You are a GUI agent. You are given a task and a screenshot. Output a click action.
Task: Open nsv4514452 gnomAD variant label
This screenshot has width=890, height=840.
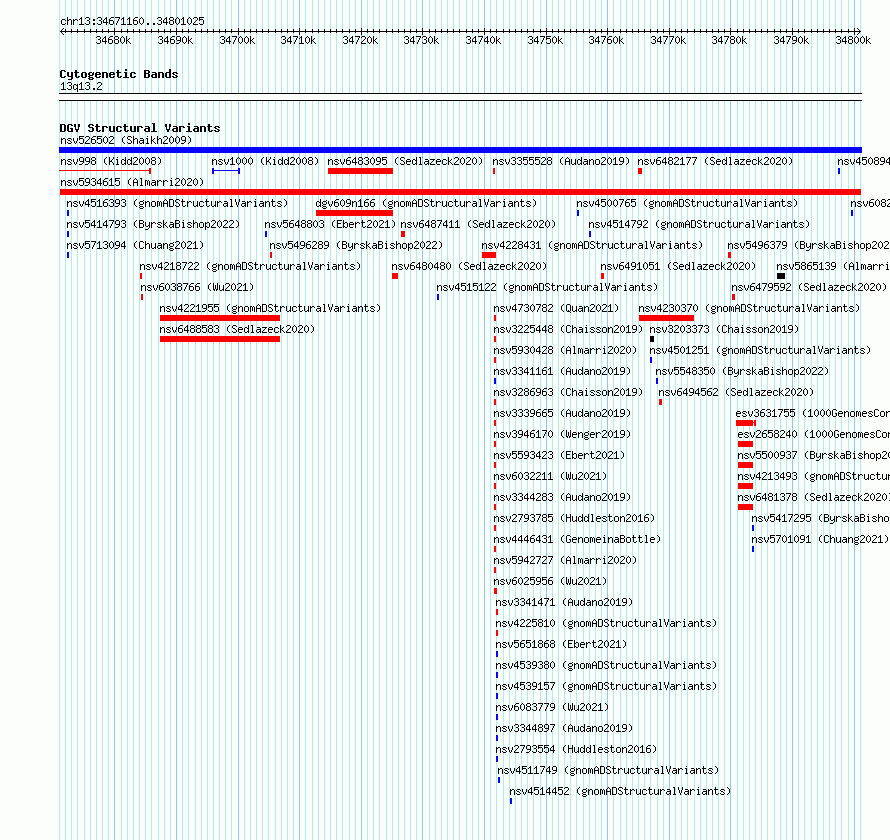(x=620, y=791)
